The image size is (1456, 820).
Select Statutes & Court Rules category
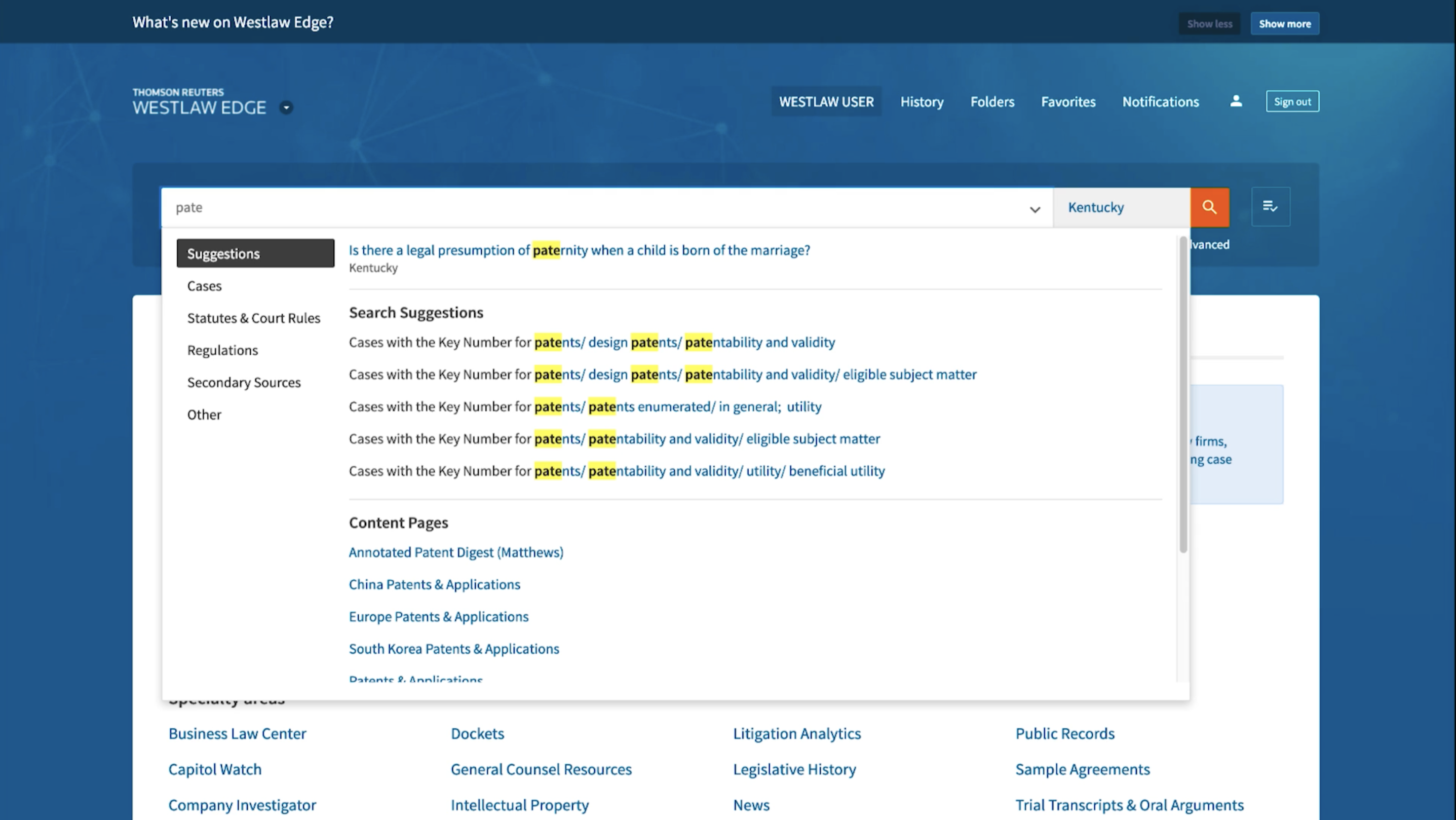coord(253,318)
